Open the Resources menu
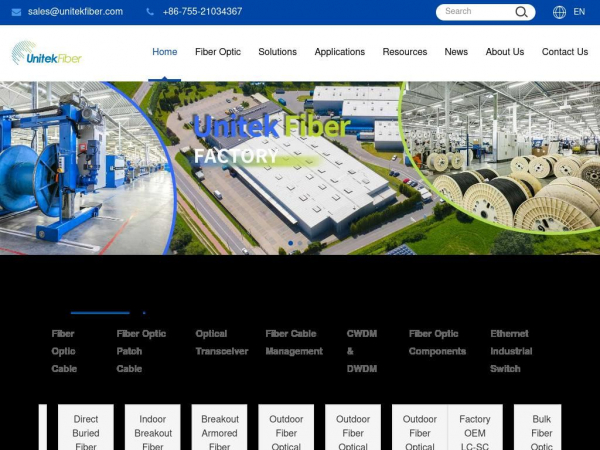600x450 pixels. (x=405, y=52)
